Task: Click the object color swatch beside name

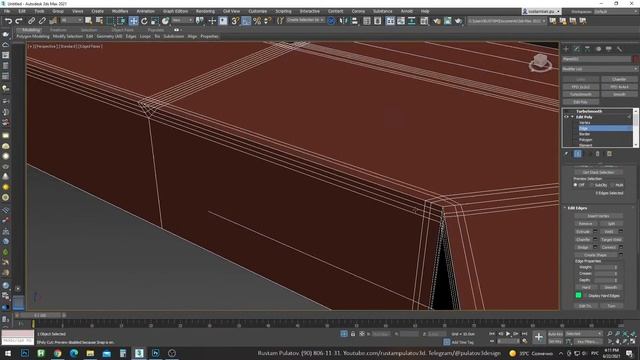Action: (x=635, y=59)
